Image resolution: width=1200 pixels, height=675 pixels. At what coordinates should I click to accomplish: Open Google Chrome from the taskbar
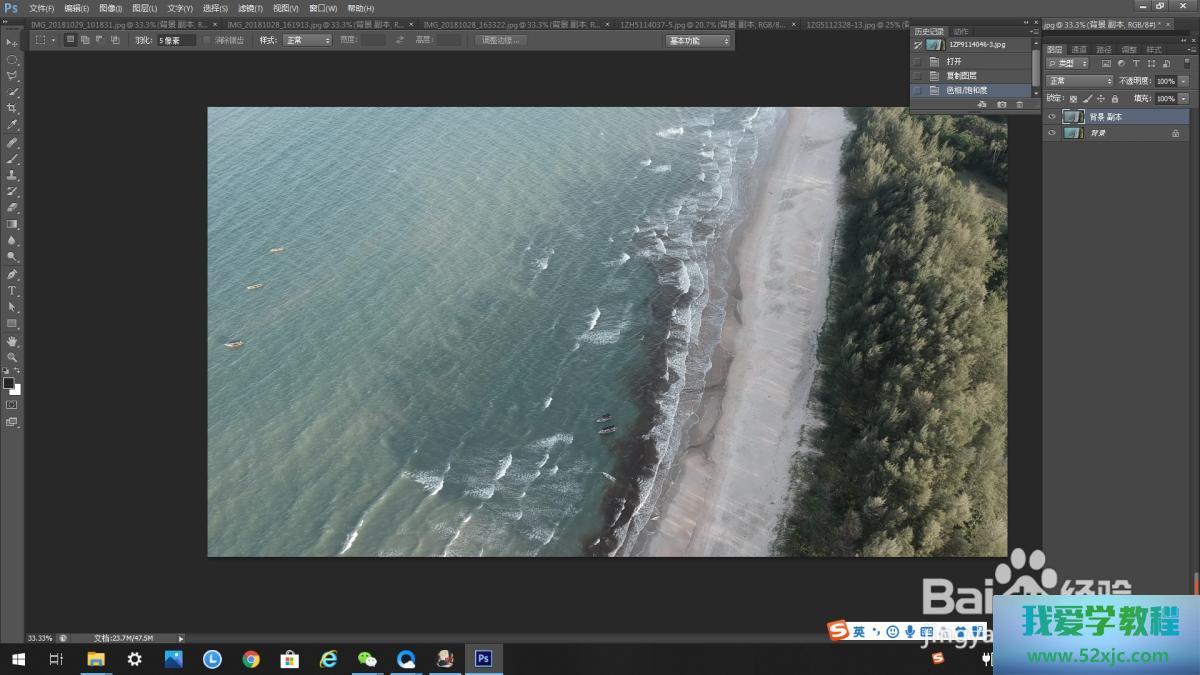coord(251,659)
